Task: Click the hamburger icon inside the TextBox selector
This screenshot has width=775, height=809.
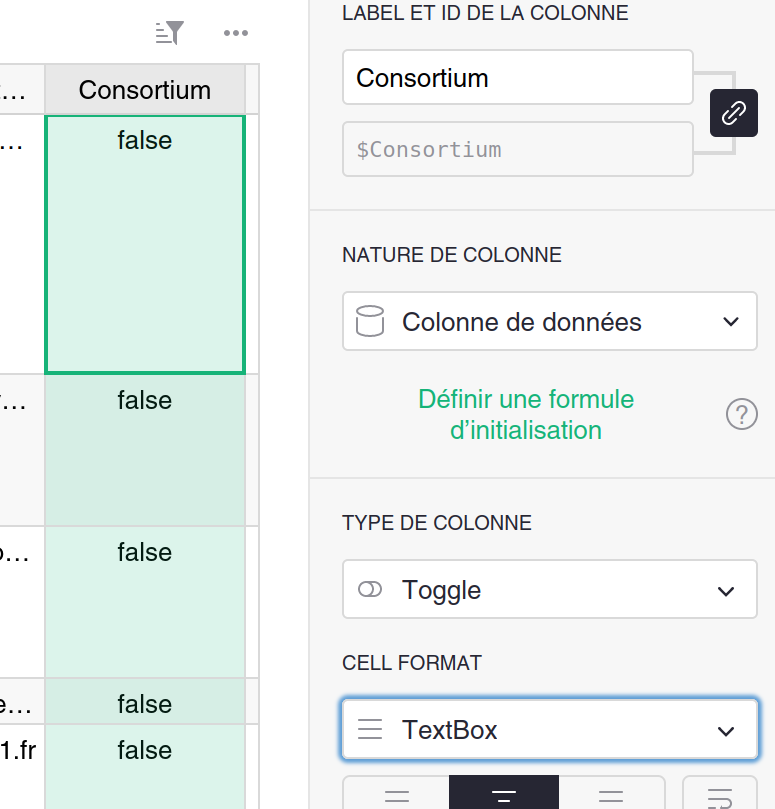Action: (370, 730)
